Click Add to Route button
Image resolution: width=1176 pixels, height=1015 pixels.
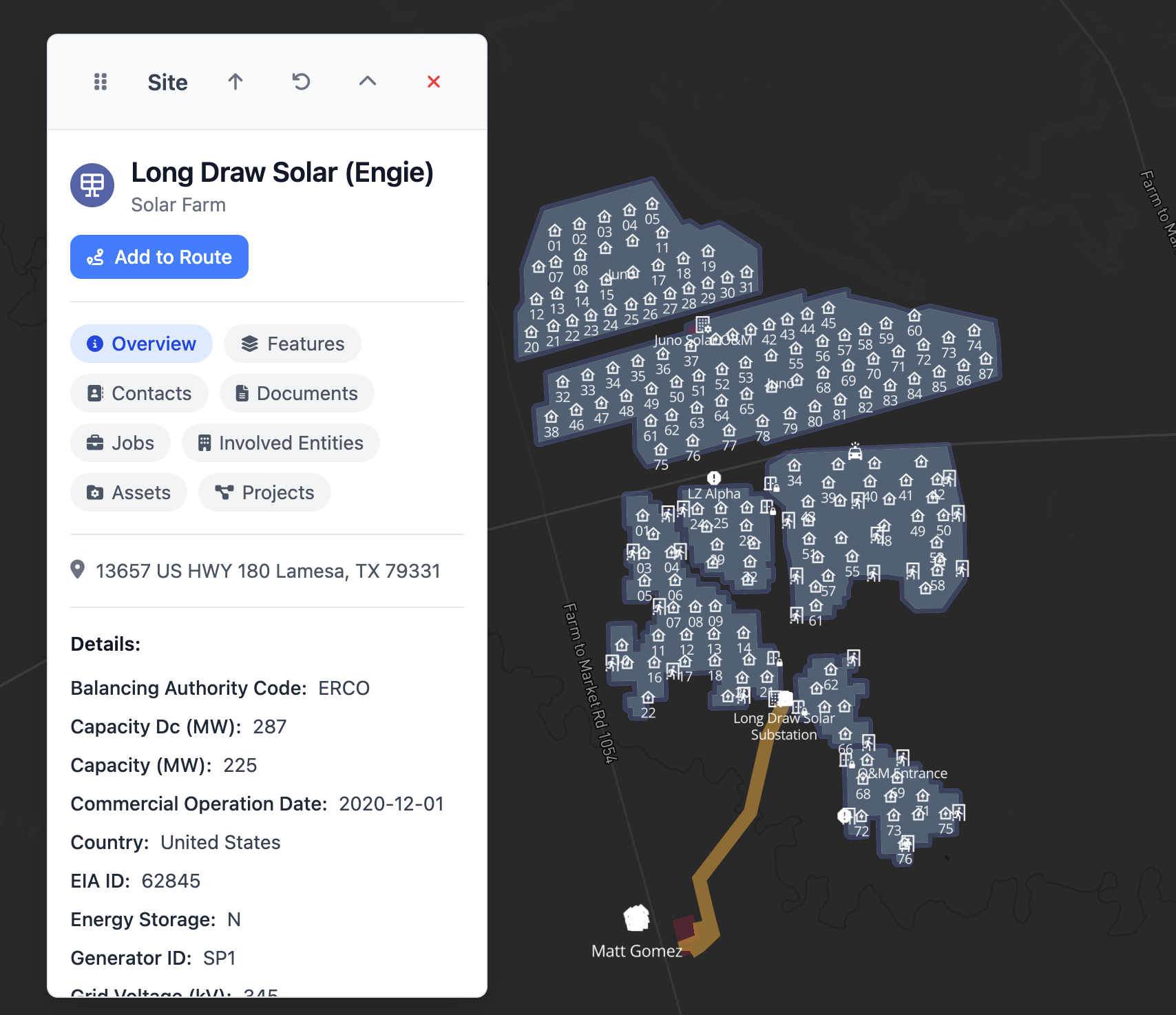(x=159, y=257)
